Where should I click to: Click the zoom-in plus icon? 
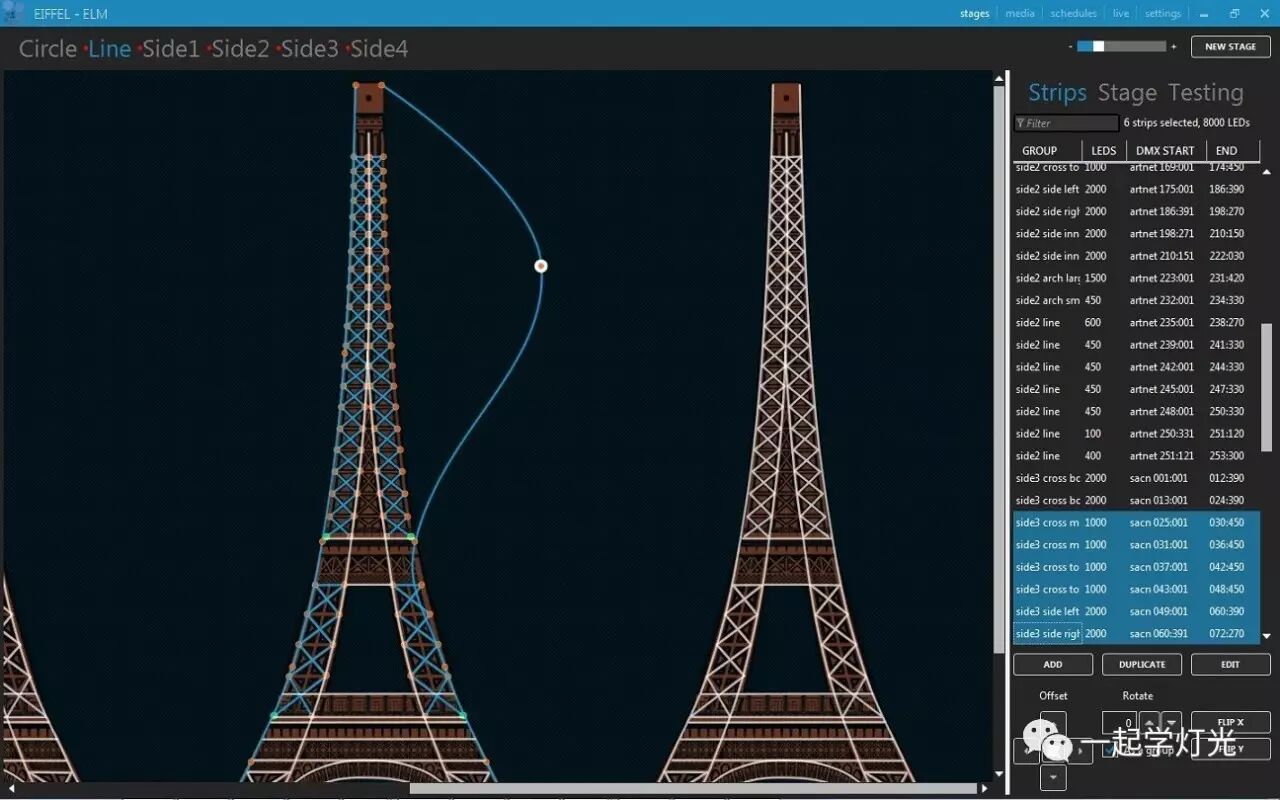click(1173, 46)
